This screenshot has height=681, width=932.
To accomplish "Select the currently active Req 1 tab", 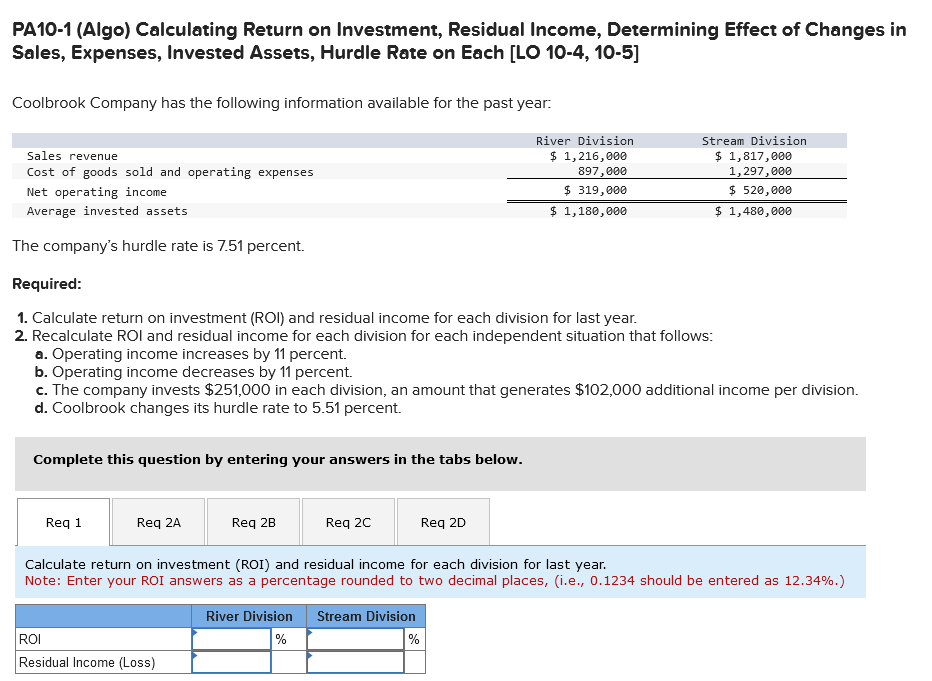I will 63,521.
